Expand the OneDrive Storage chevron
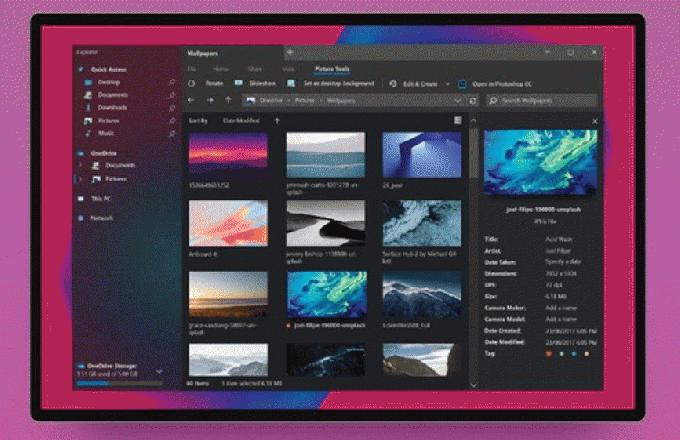 [159, 372]
